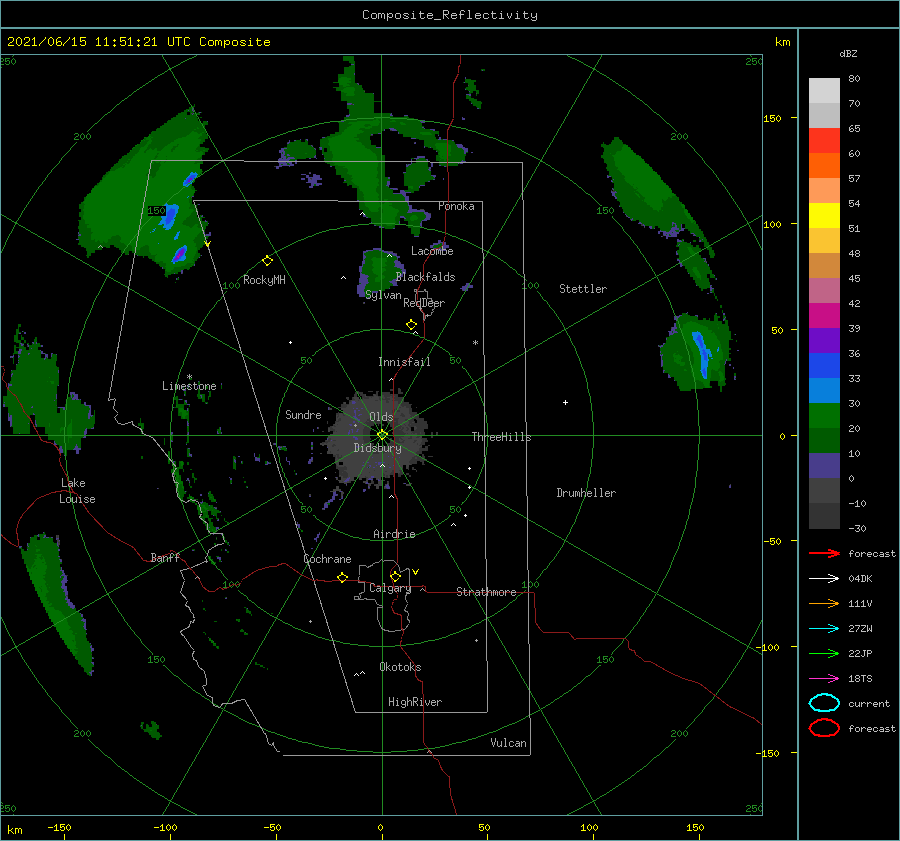Click the purple storm core northwest of RockyMH

click(x=180, y=254)
